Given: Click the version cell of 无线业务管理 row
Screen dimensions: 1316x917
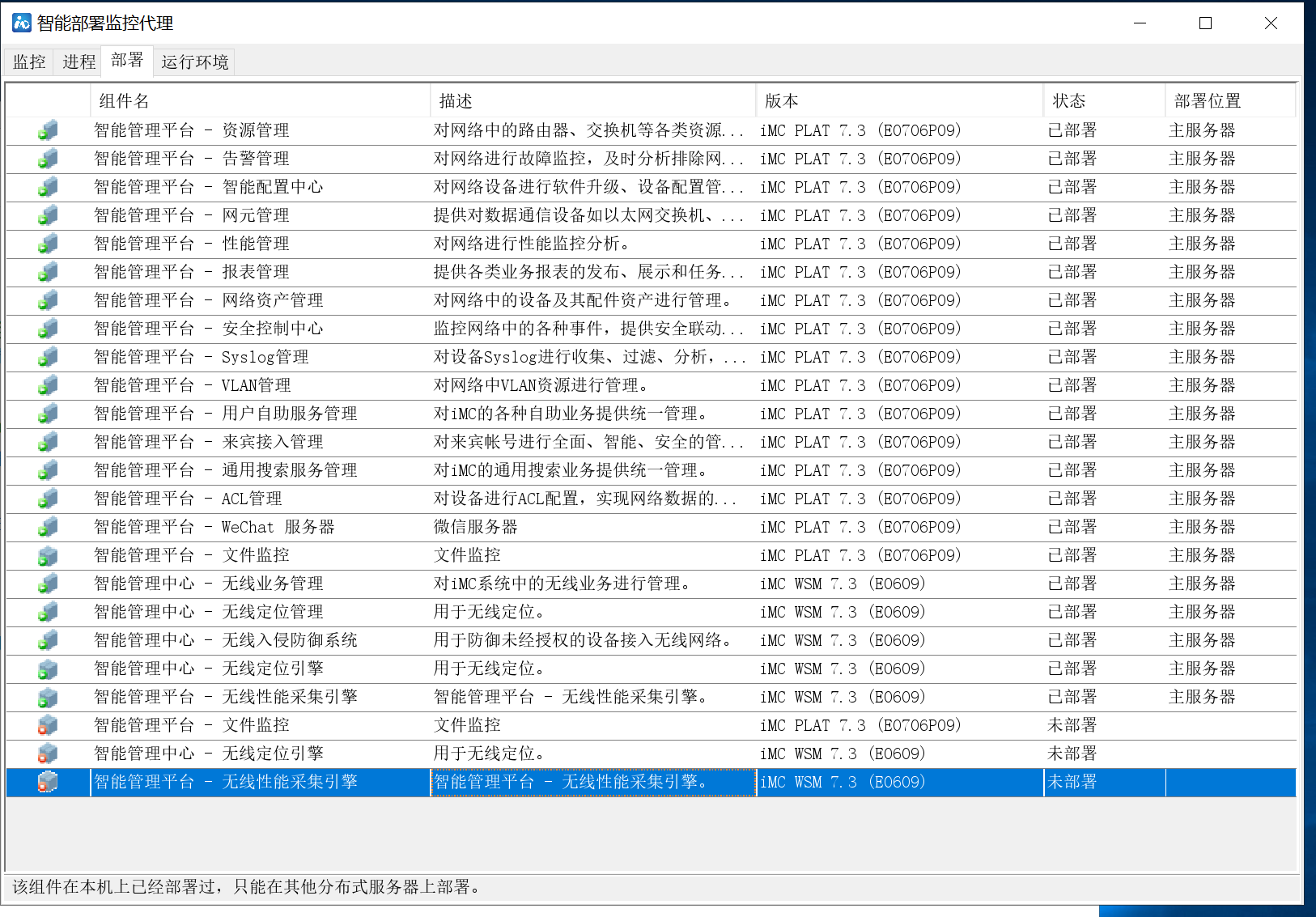Looking at the screenshot, I should point(843,584).
